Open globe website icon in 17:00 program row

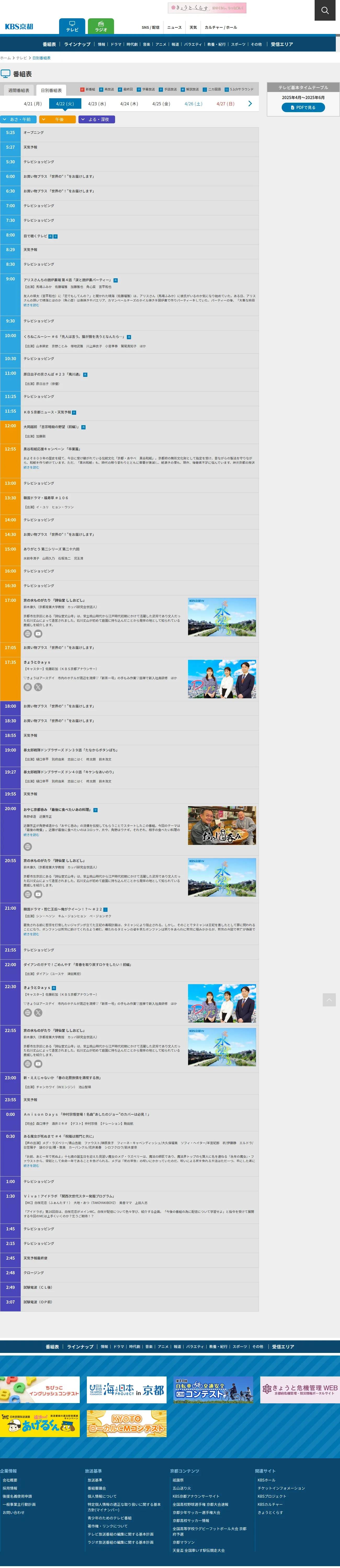point(27,634)
